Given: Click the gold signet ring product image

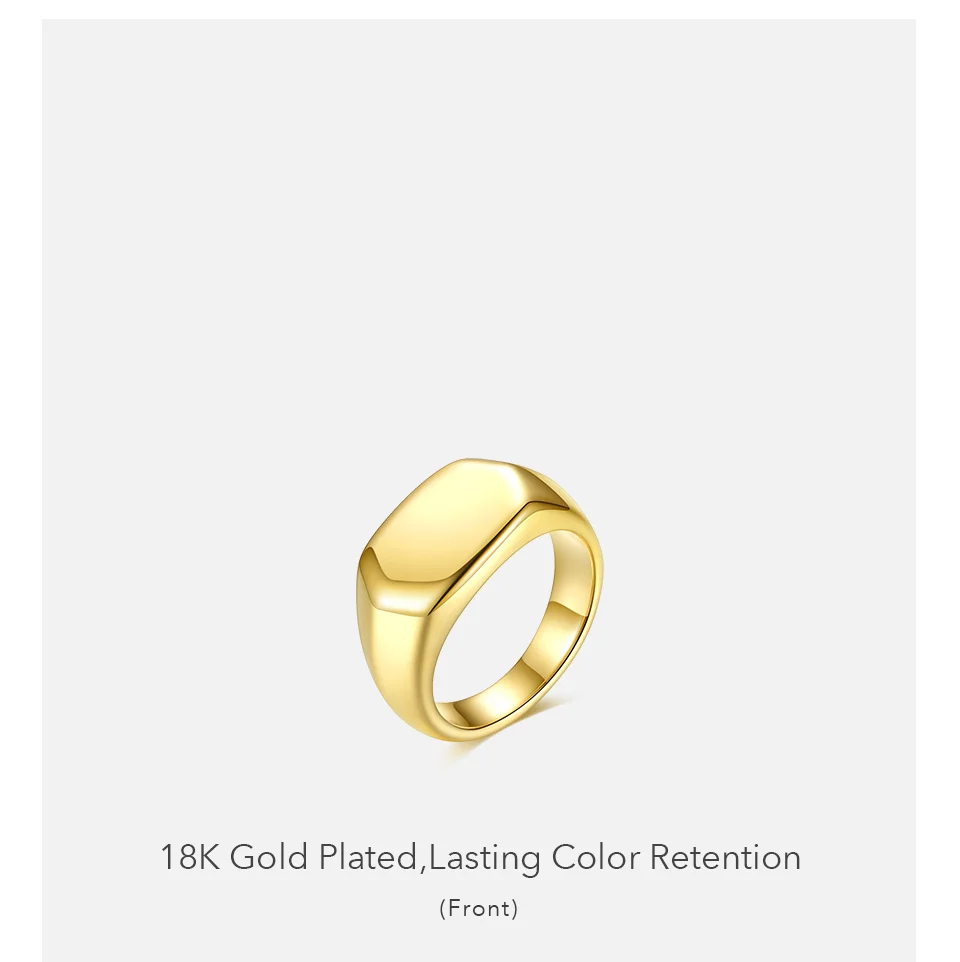Looking at the screenshot, I should (x=480, y=599).
